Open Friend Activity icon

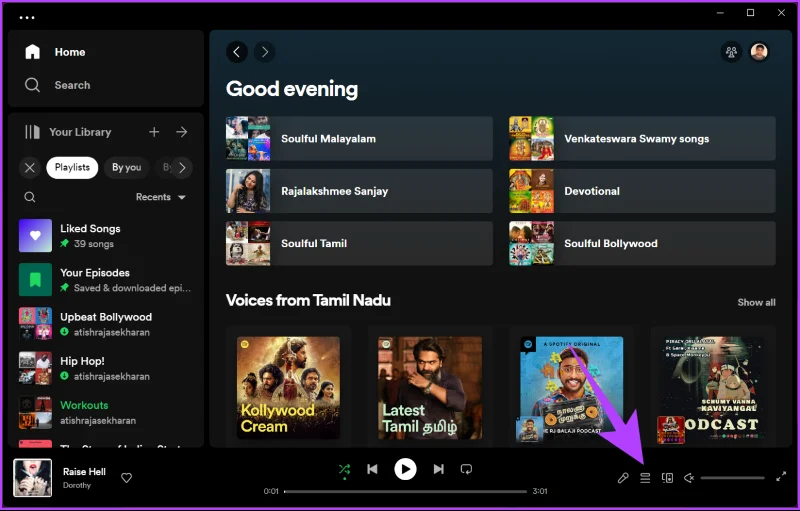(x=731, y=52)
